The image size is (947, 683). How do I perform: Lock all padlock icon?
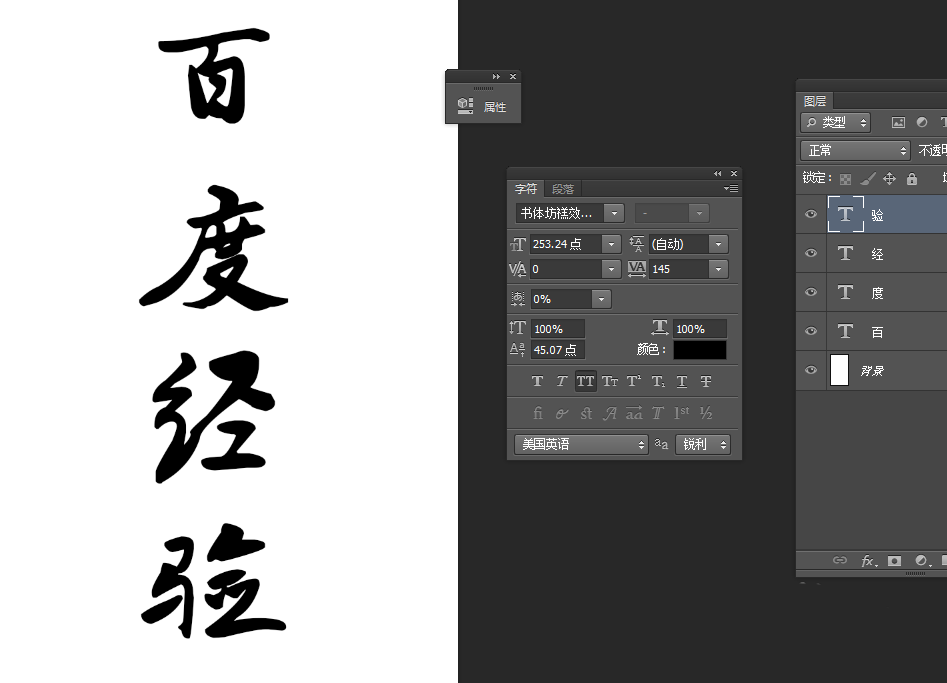coord(912,179)
